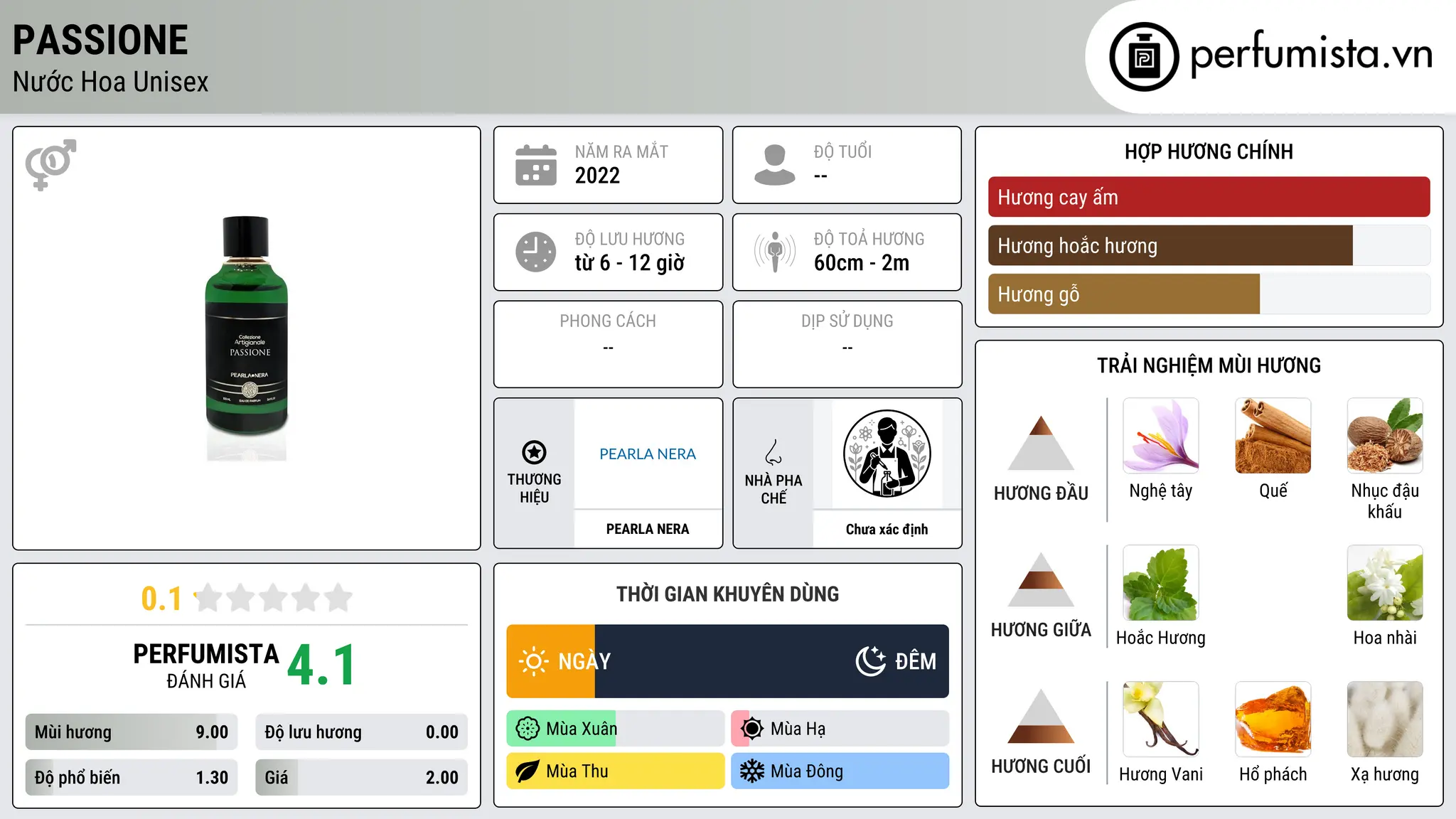Click the sillage icon beside Độ toả hương
The width and height of the screenshot is (1456, 819).
pyautogui.click(x=775, y=252)
